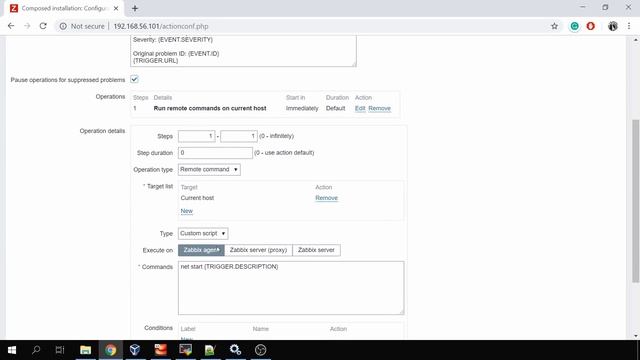The height and width of the screenshot is (360, 640).
Task: Open the green Grammarly extension icon
Action: pyautogui.click(x=574, y=26)
